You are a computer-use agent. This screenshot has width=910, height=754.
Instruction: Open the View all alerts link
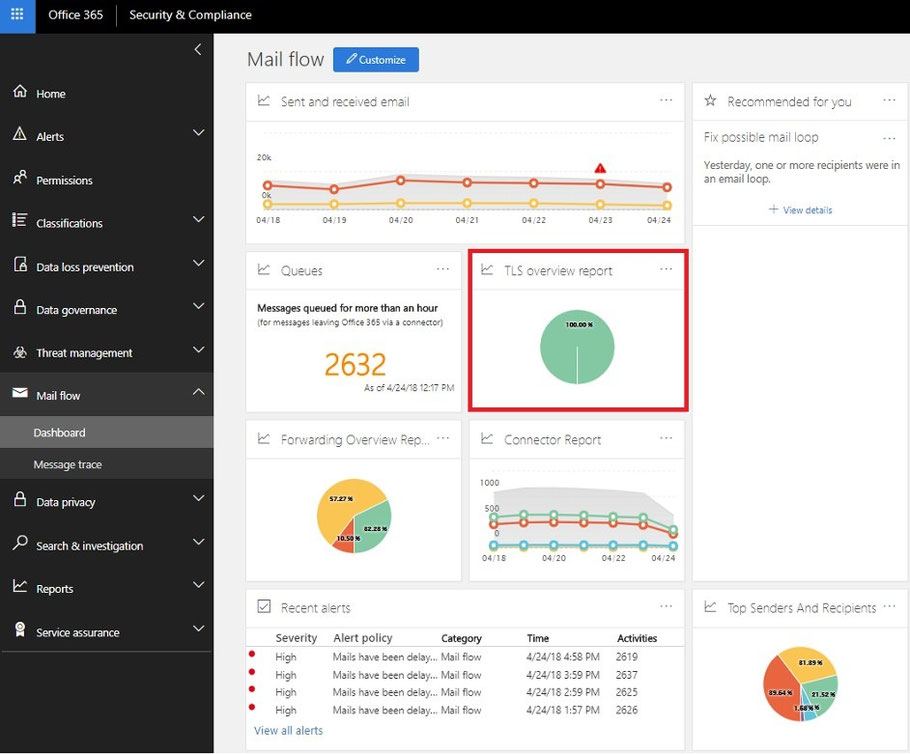[x=288, y=730]
